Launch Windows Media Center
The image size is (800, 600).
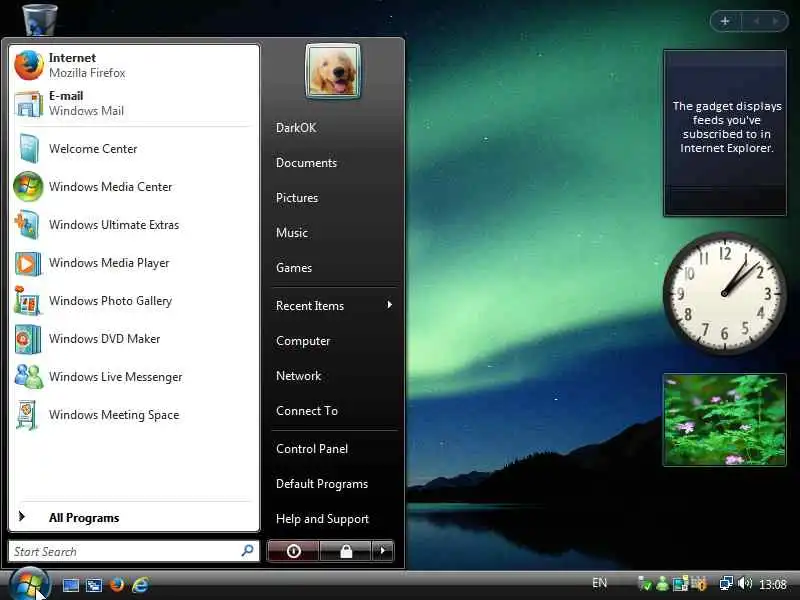[134, 186]
